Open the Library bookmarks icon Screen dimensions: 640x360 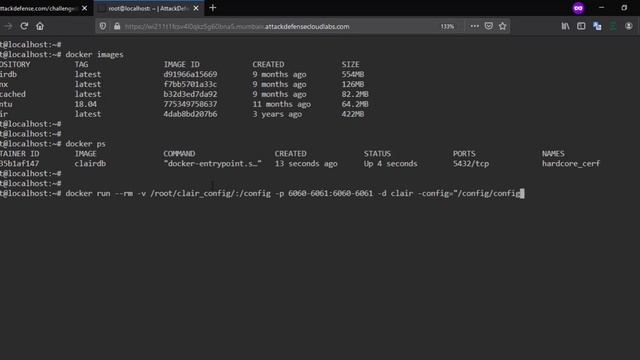tap(565, 26)
